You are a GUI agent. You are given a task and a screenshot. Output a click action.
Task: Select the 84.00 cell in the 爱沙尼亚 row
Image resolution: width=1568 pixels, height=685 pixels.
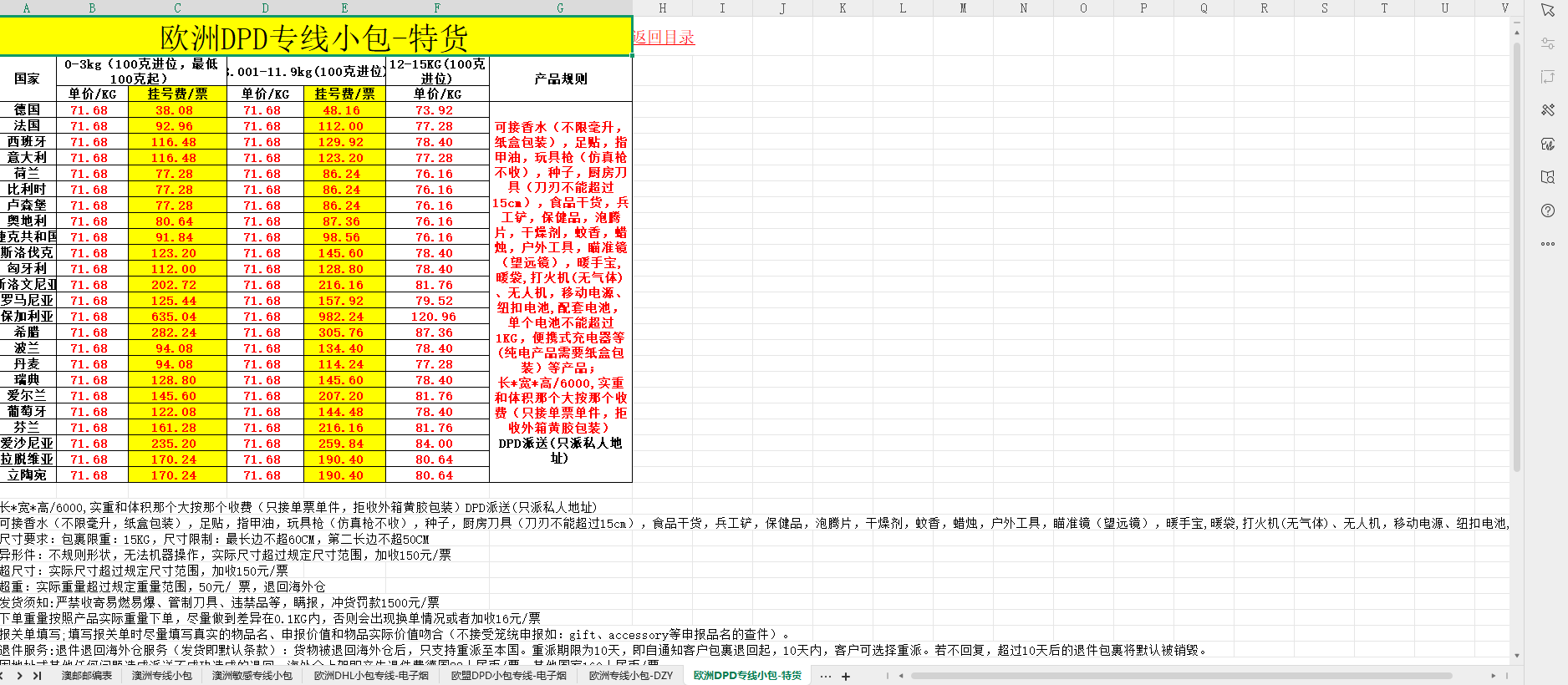click(437, 444)
